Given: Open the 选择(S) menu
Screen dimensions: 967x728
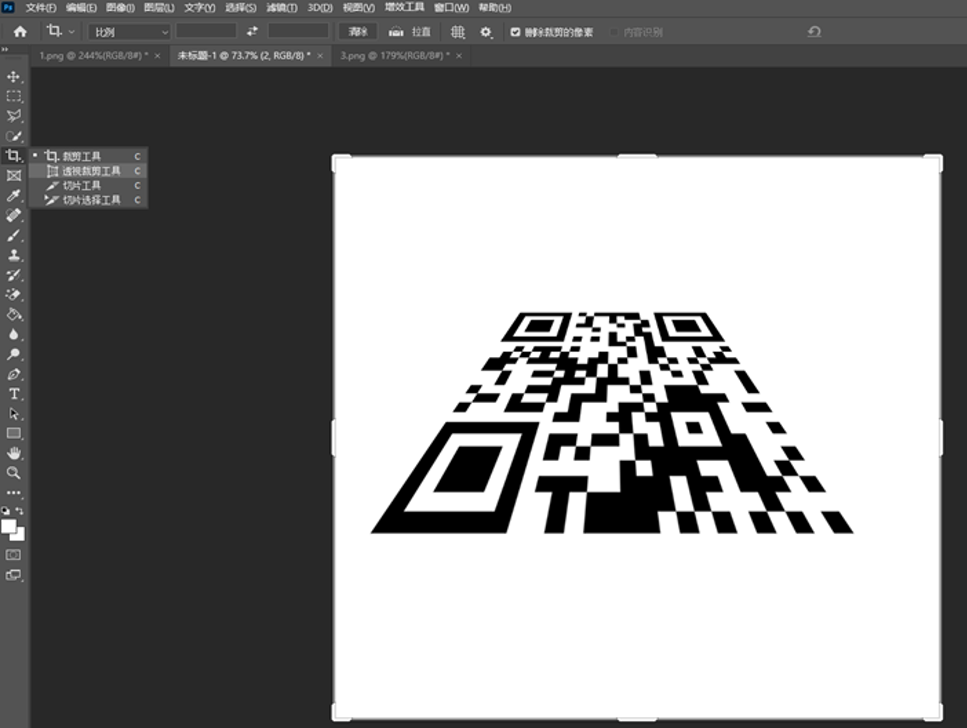Looking at the screenshot, I should pos(241,8).
